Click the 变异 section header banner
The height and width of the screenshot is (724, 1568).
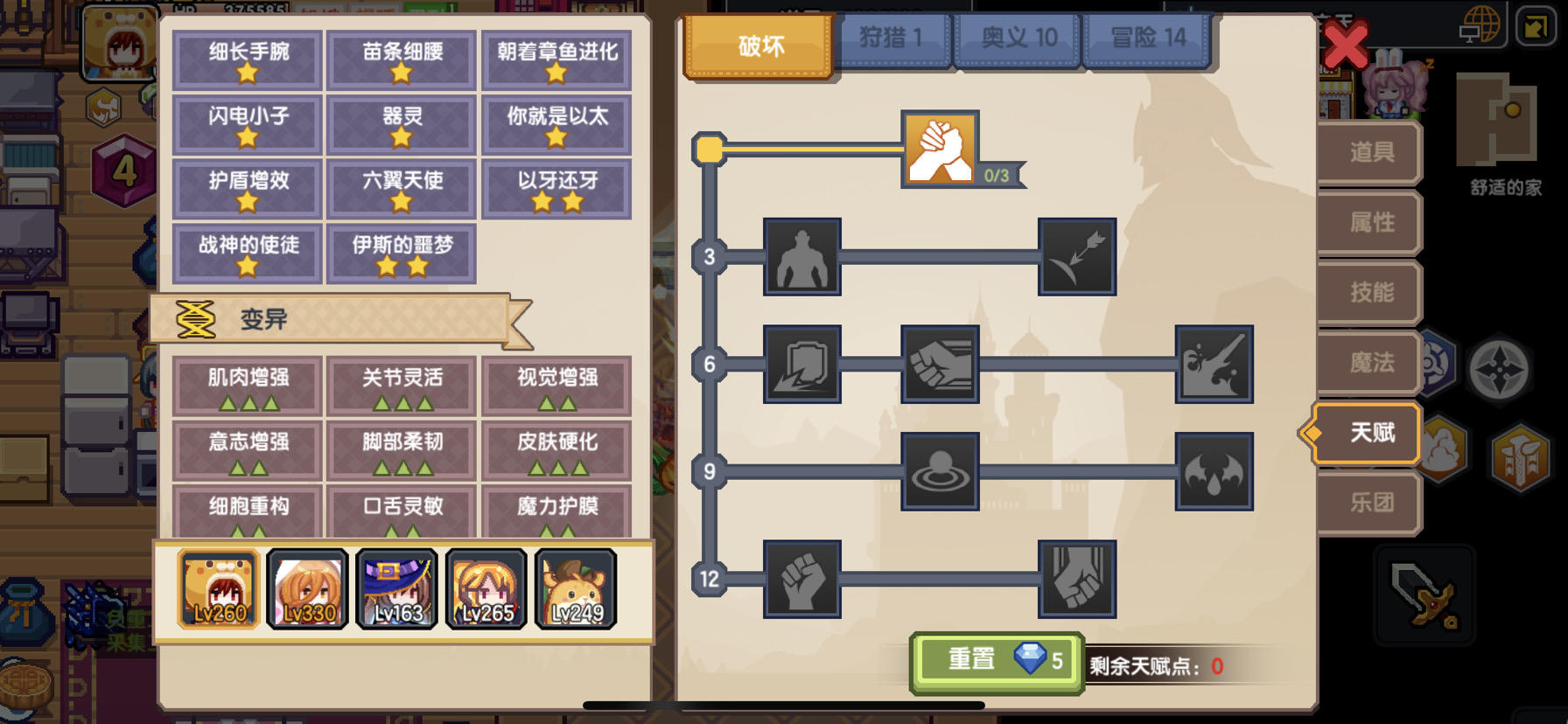coord(341,320)
